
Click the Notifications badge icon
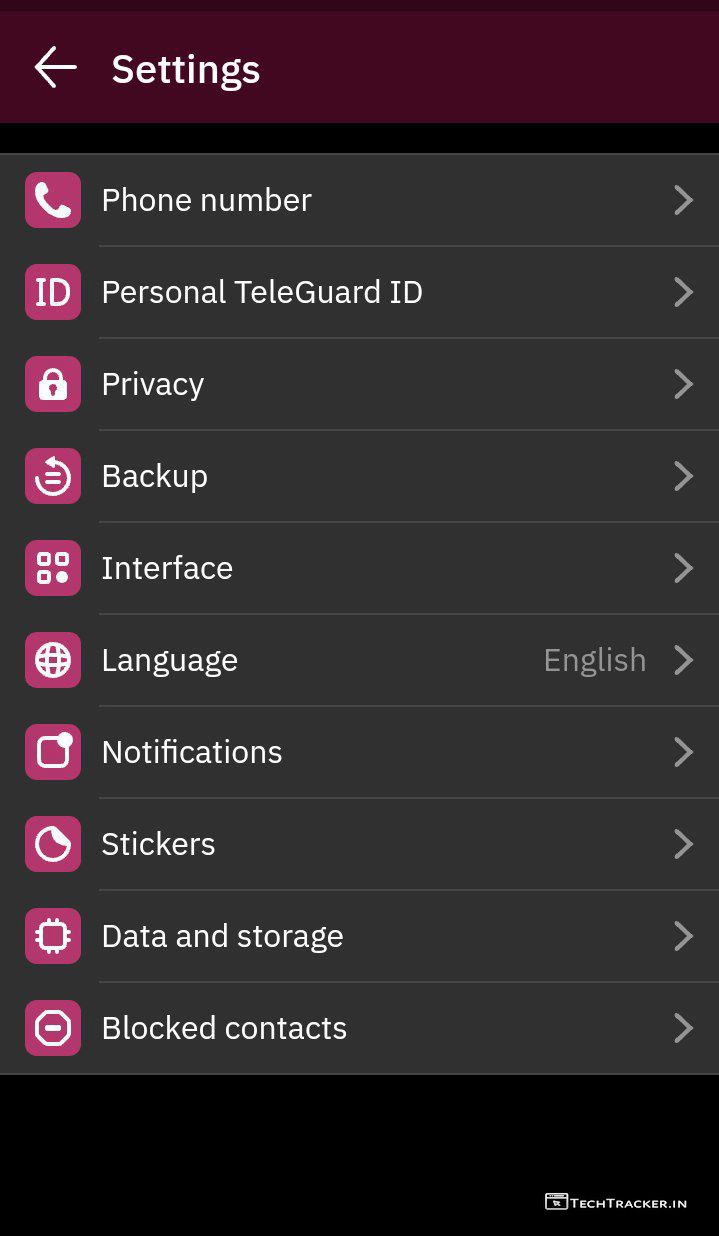click(53, 752)
